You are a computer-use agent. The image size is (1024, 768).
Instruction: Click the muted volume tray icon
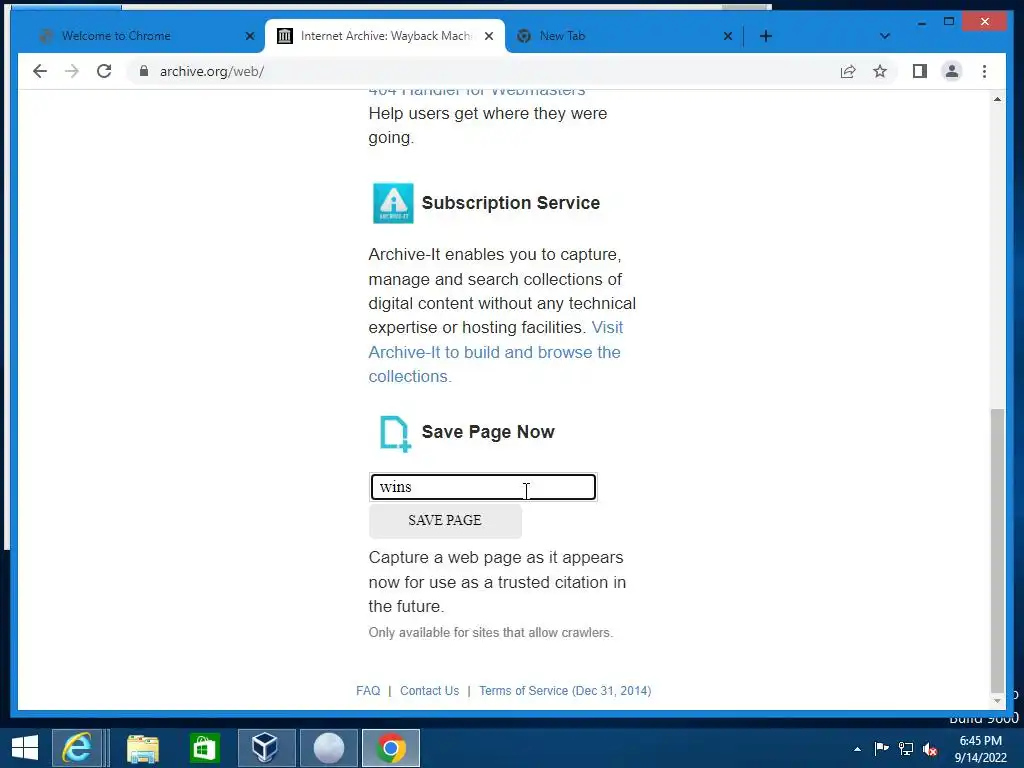coord(930,749)
